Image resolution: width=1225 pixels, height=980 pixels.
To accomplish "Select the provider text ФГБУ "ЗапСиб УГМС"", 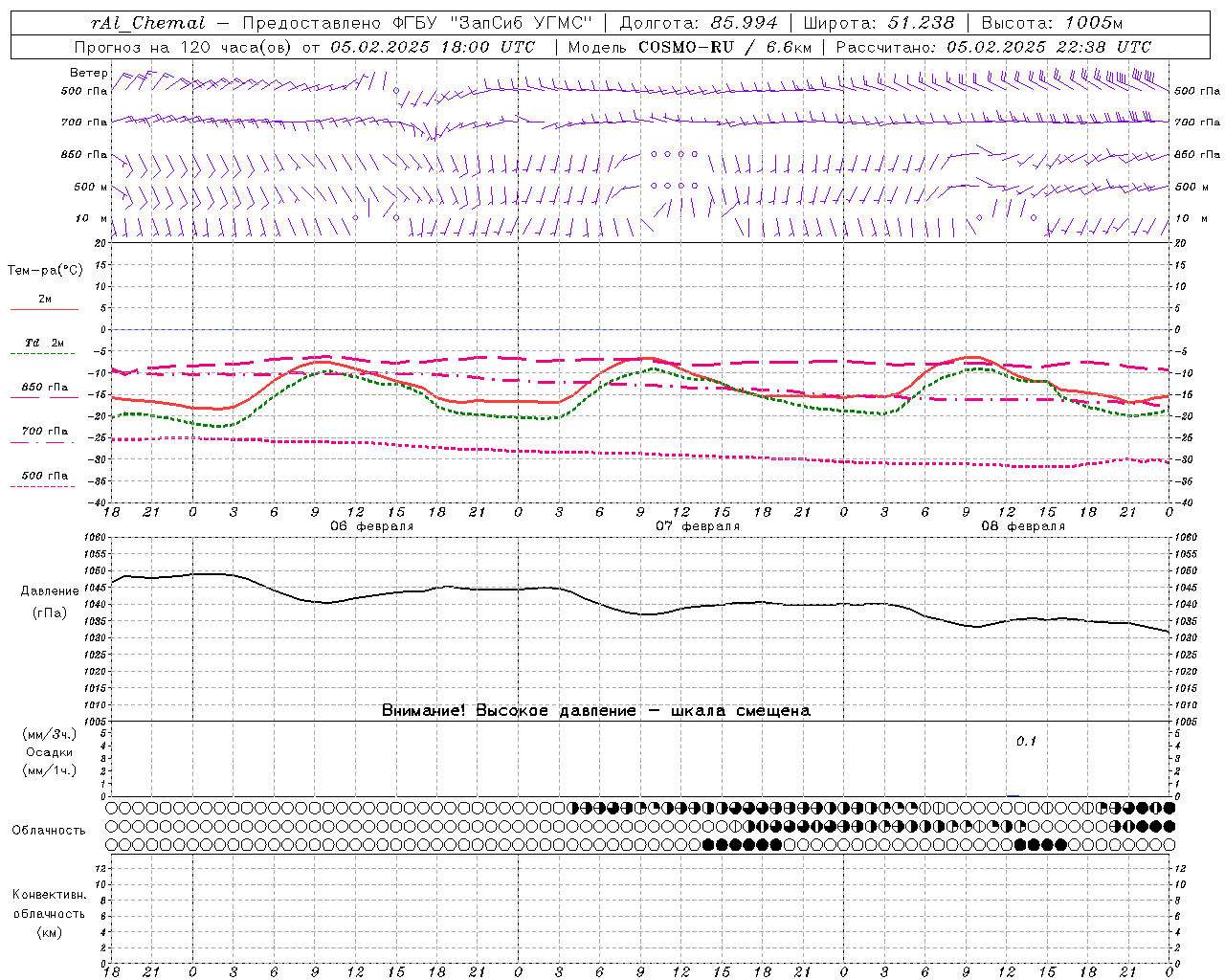I will [493, 23].
